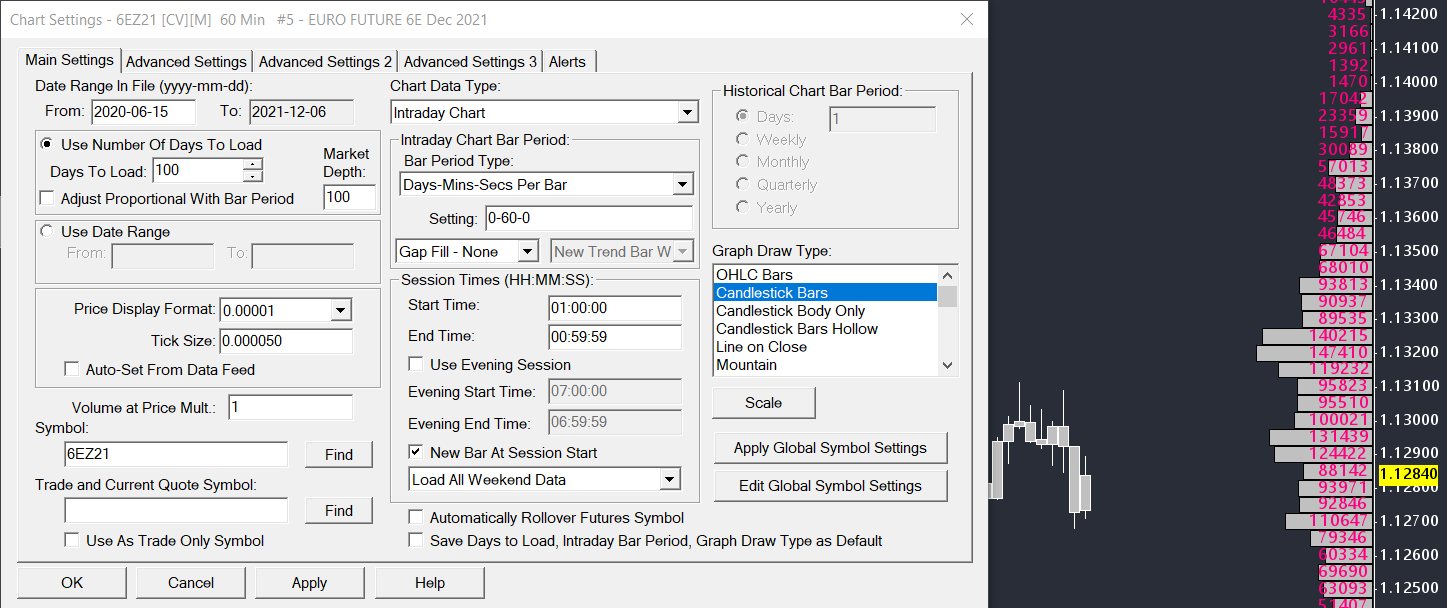1447x608 pixels.
Task: Expand the Bar Period Type dropdown
Action: pos(682,185)
